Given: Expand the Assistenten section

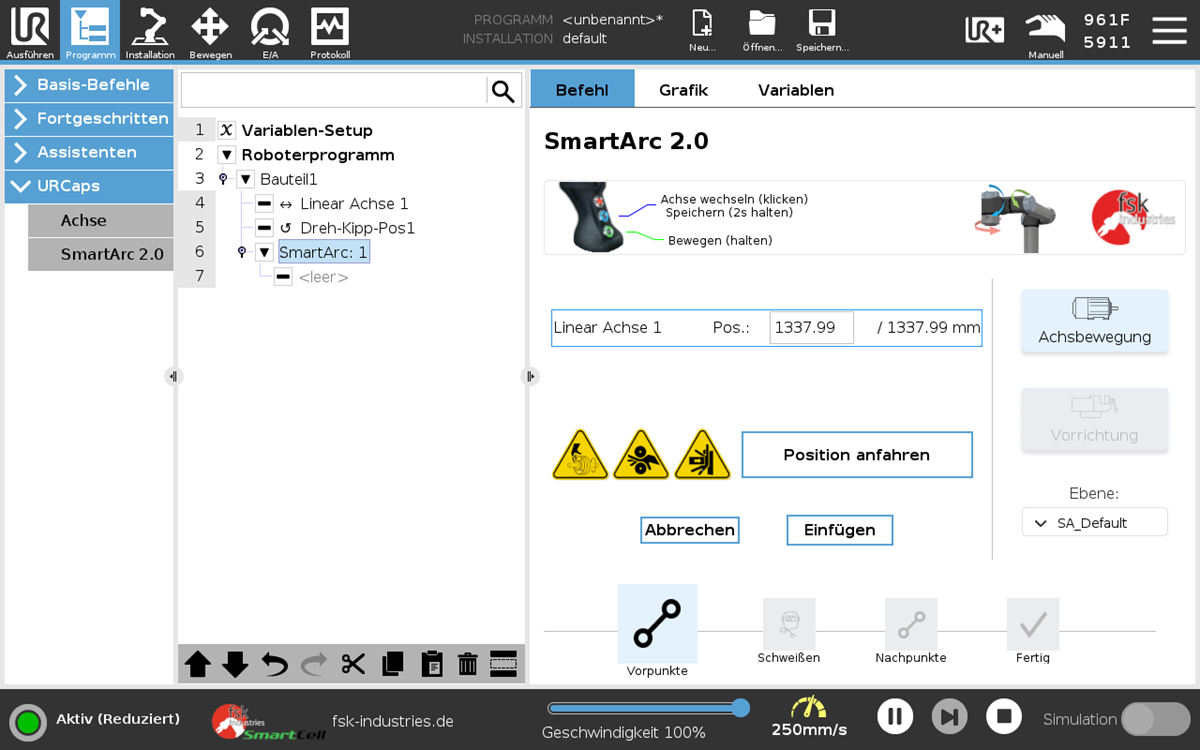Looking at the screenshot, I should click(89, 153).
